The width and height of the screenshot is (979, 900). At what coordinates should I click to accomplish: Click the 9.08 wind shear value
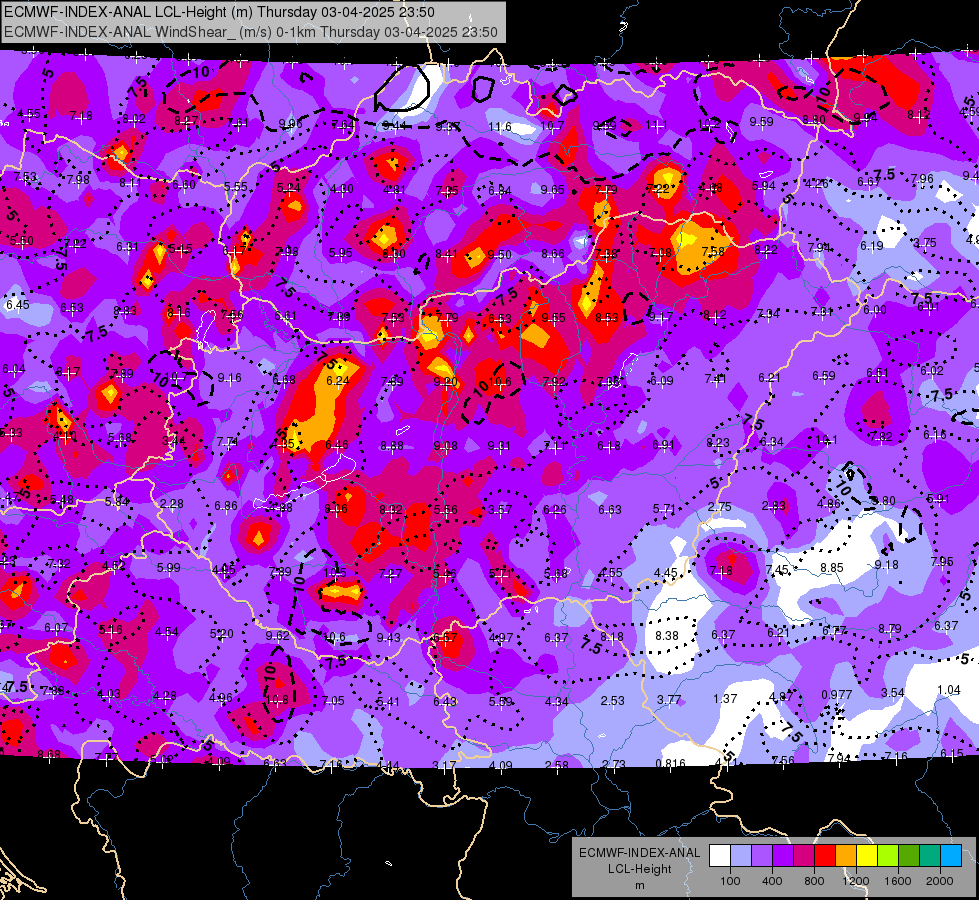(445, 446)
